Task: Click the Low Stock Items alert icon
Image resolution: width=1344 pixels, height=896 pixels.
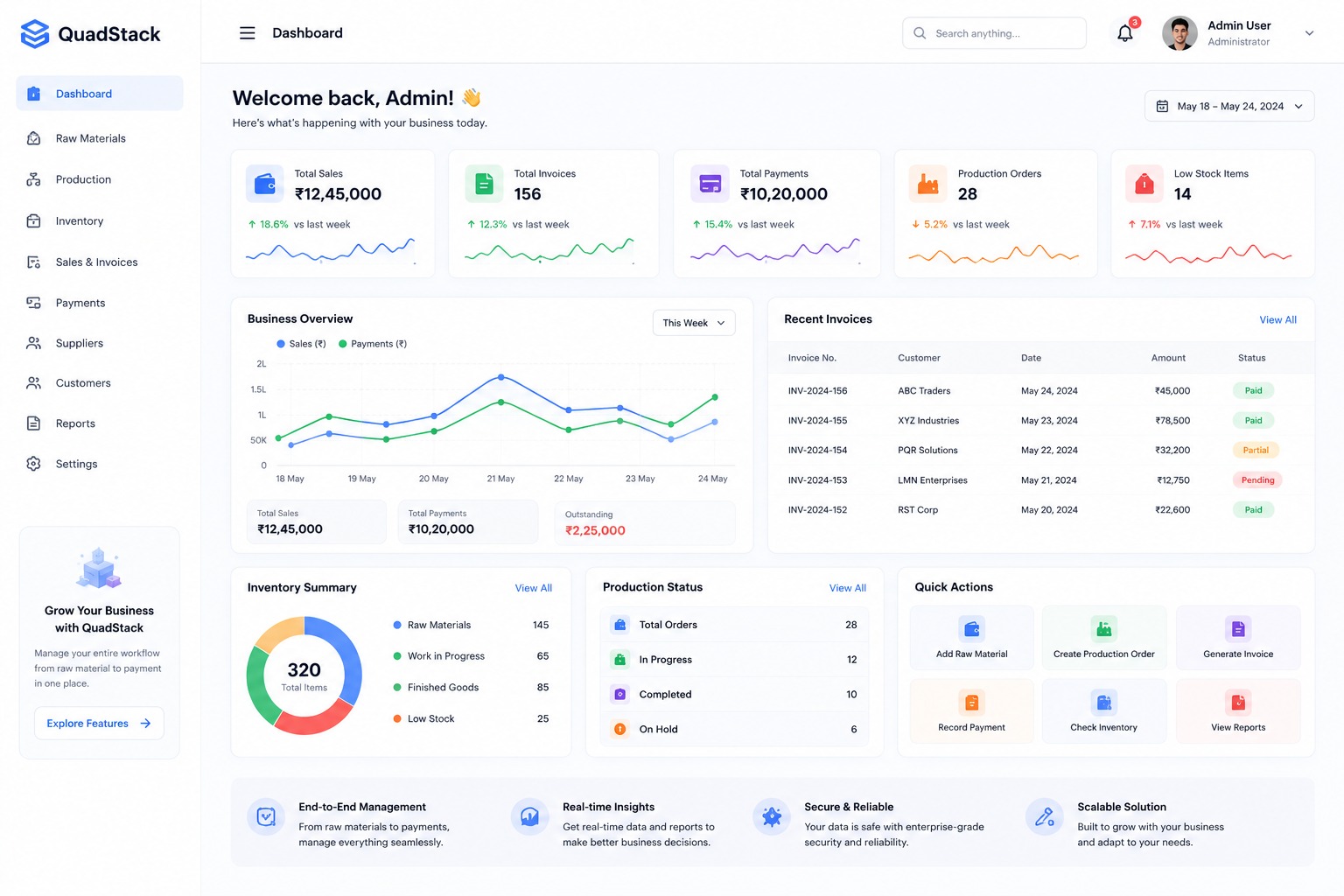Action: tap(1144, 184)
